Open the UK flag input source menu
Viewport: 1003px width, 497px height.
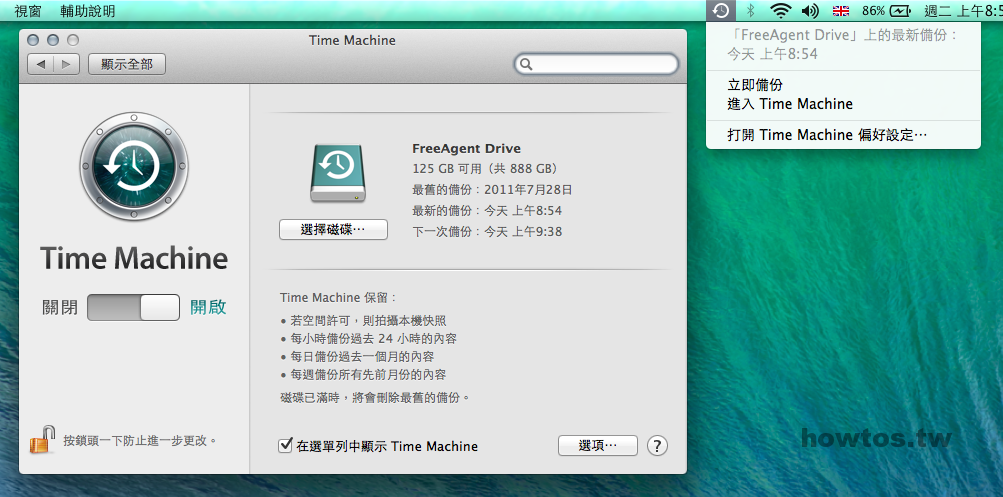coord(841,11)
